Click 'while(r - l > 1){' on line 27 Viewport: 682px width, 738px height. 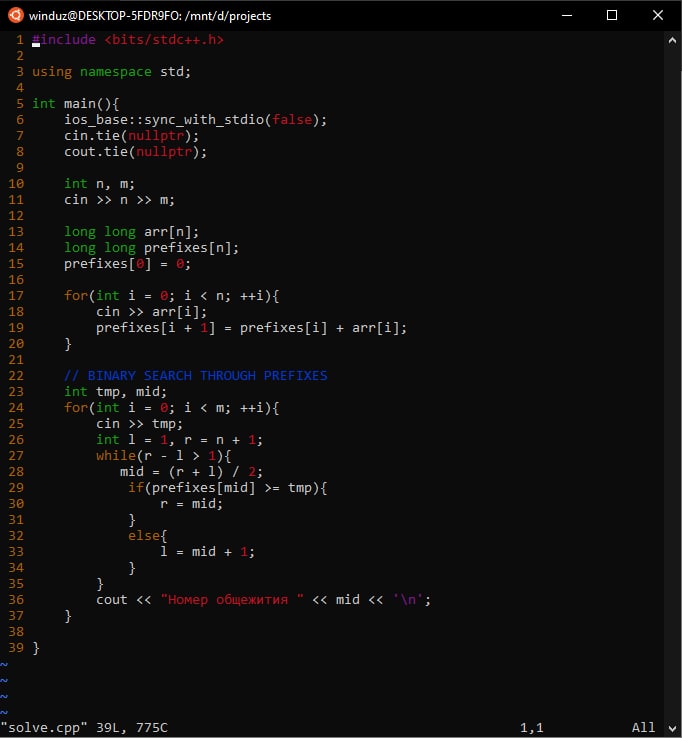tap(163, 456)
